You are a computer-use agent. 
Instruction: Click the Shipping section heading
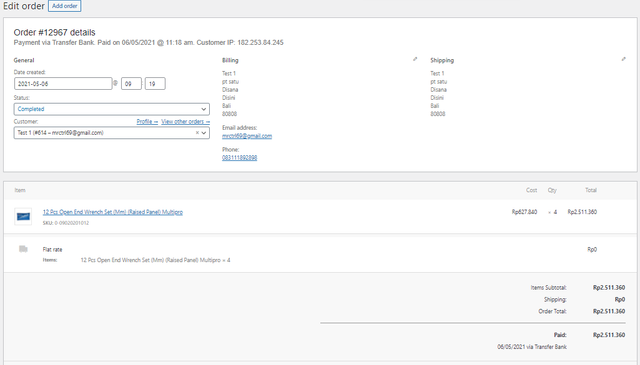(442, 60)
